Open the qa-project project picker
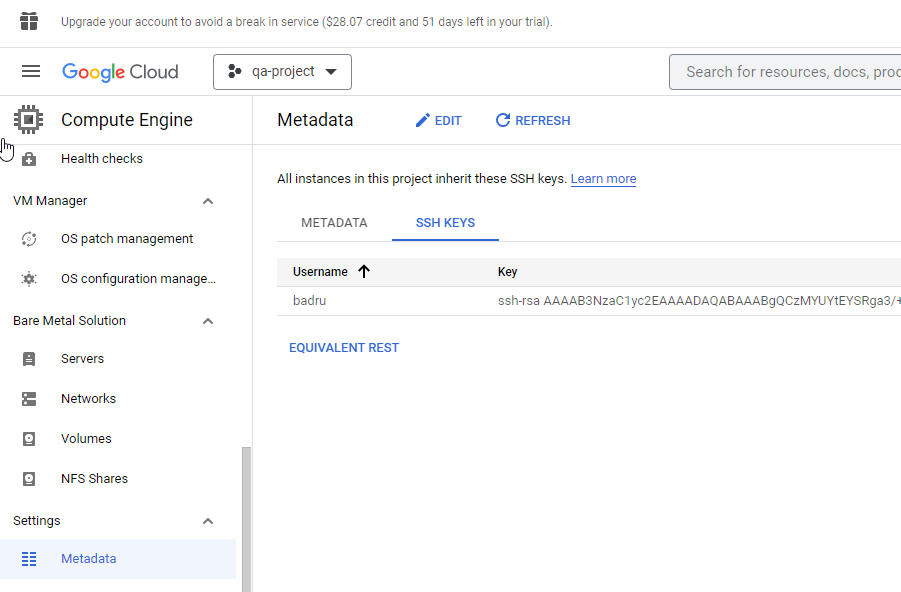Image resolution: width=901 pixels, height=592 pixels. (x=281, y=71)
